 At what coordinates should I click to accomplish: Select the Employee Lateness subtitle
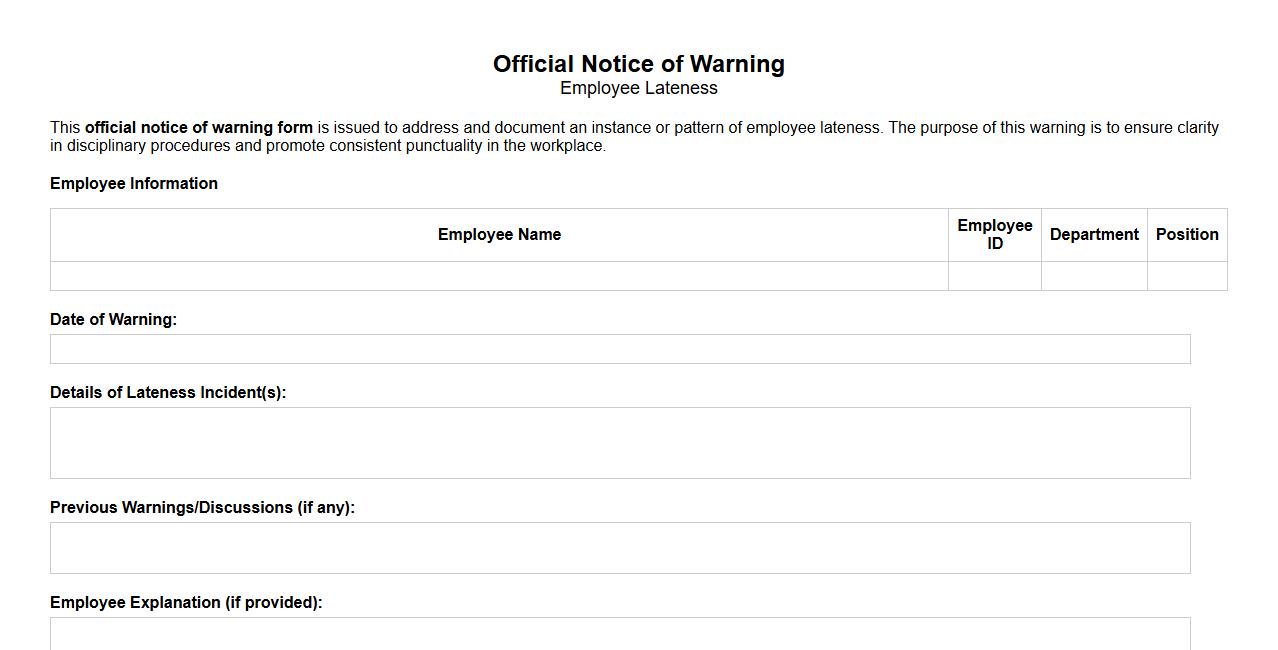638,88
